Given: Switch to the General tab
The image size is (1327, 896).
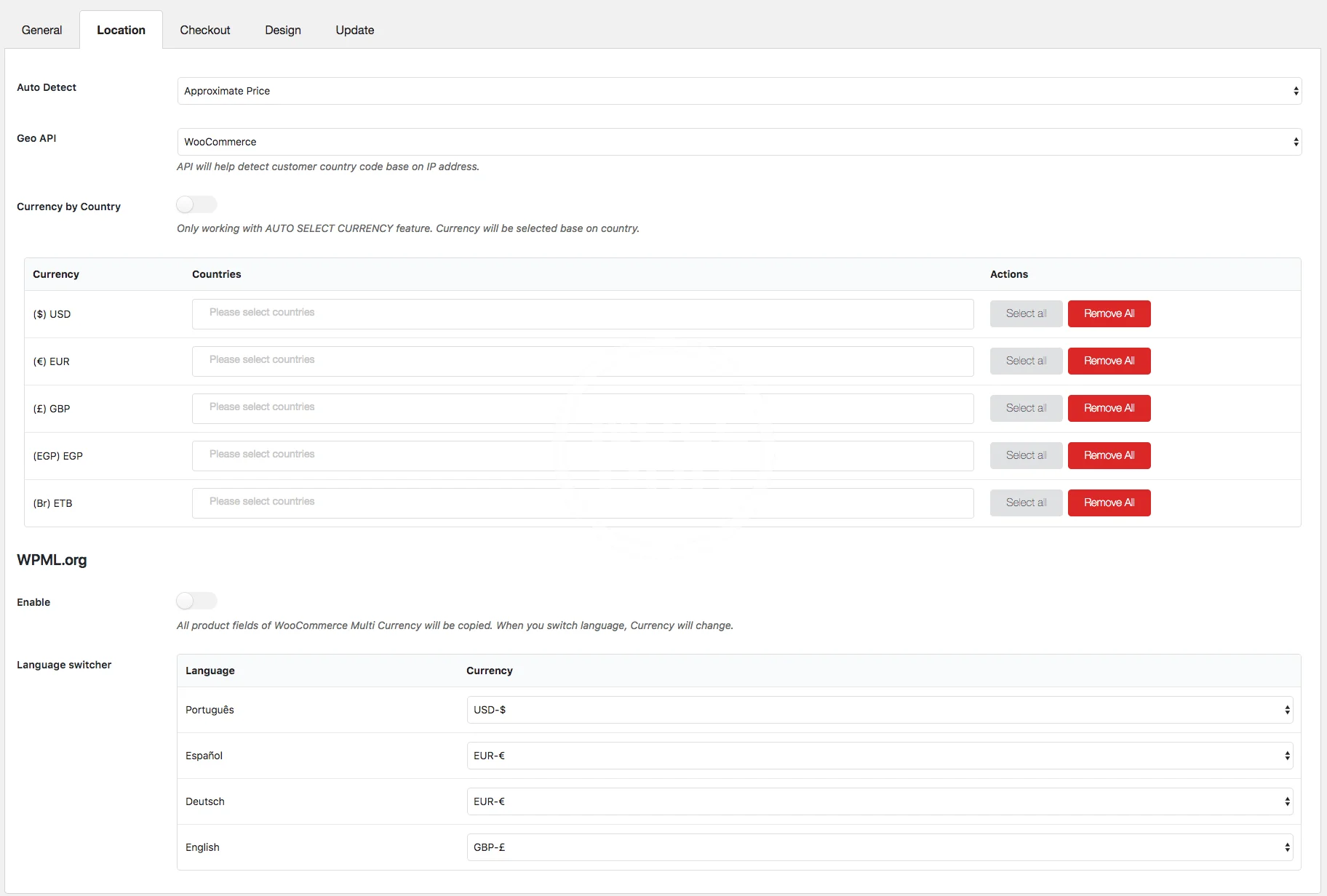Looking at the screenshot, I should pos(41,30).
